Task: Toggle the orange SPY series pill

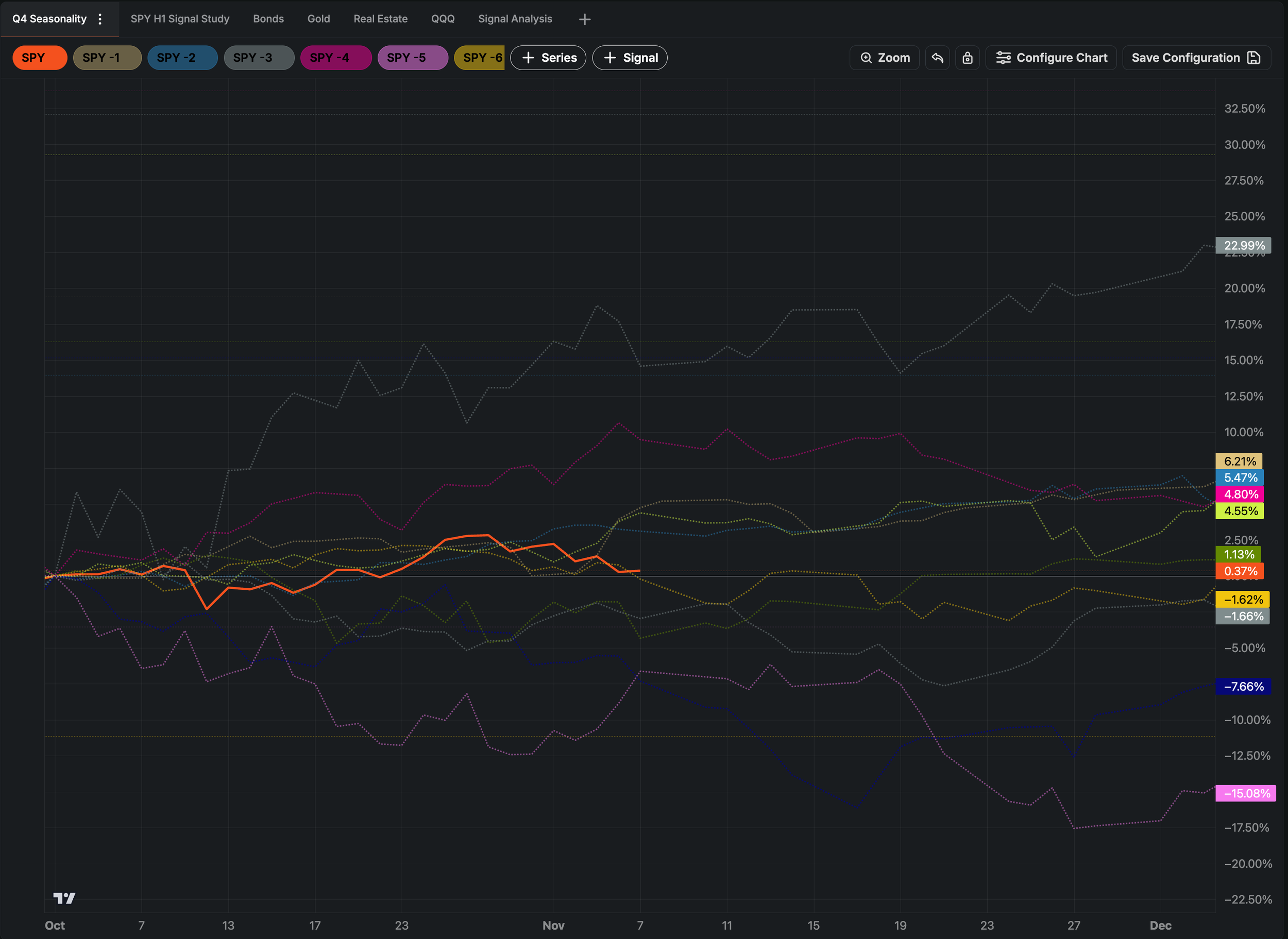Action: click(39, 57)
